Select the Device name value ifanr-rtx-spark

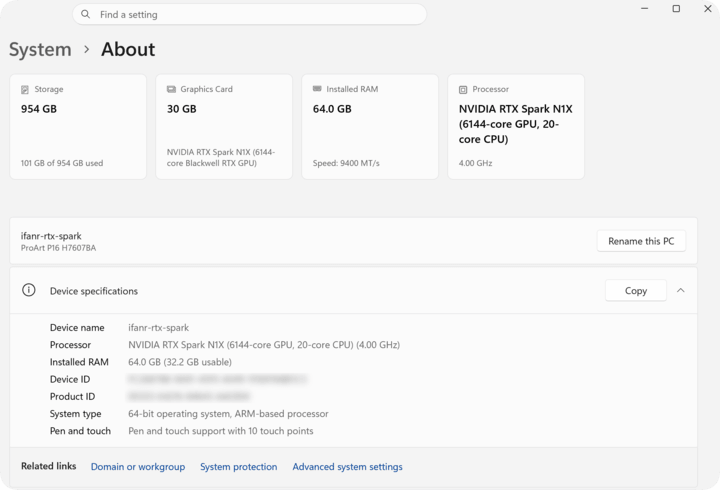pyautogui.click(x=158, y=327)
